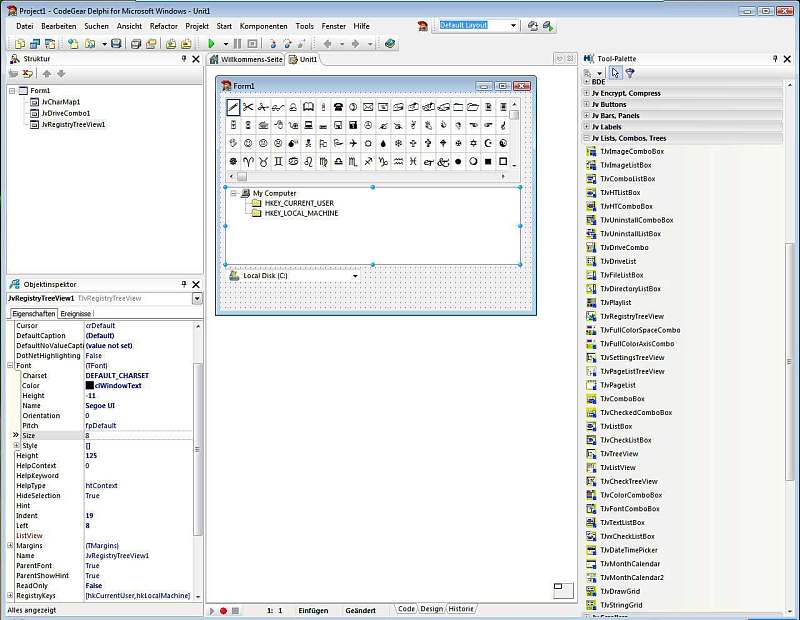Switch to the Willkommens-Seite tab
Screen dimensions: 800x620
point(252,59)
